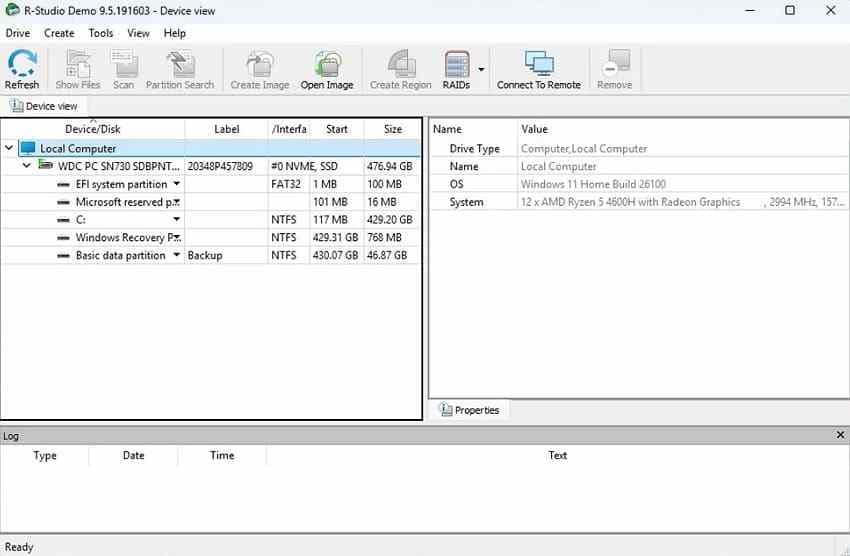The height and width of the screenshot is (556, 850).
Task: Select the C: partition row
Action: coord(211,219)
